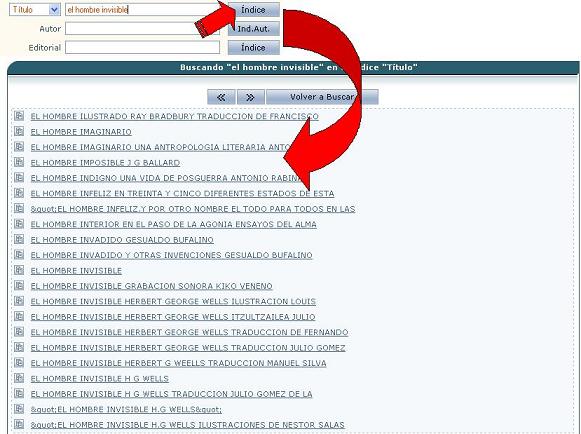
Task: Click record icon beside El Hombre Indigno
Action: coord(19,177)
